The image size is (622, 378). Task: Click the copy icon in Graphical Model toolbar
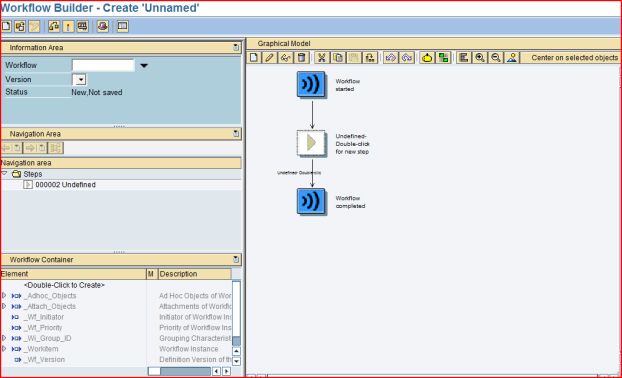pos(338,58)
